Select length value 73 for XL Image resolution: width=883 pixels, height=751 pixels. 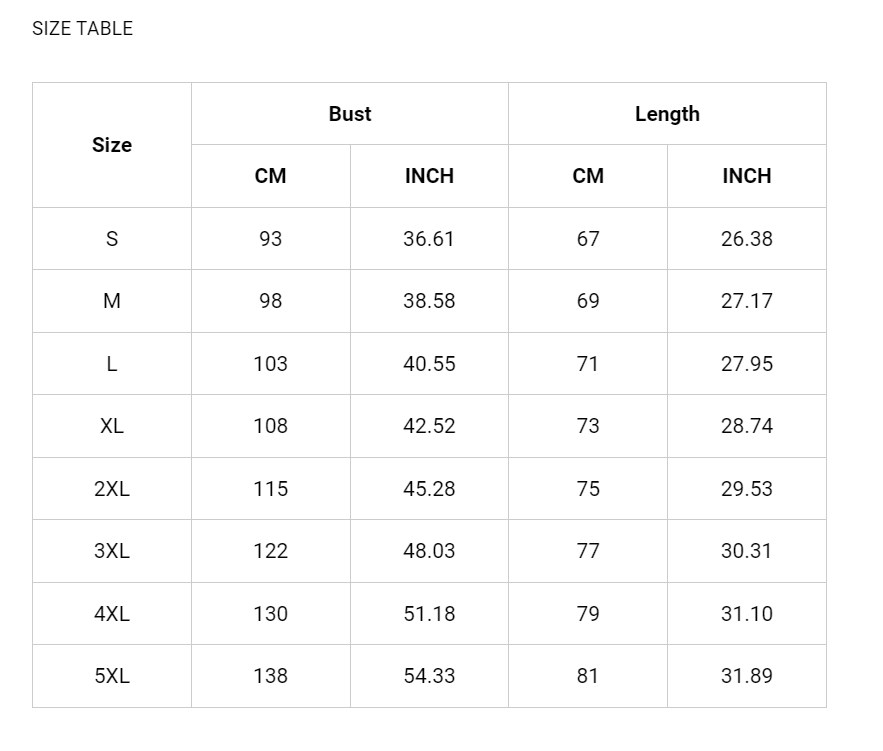coord(588,426)
